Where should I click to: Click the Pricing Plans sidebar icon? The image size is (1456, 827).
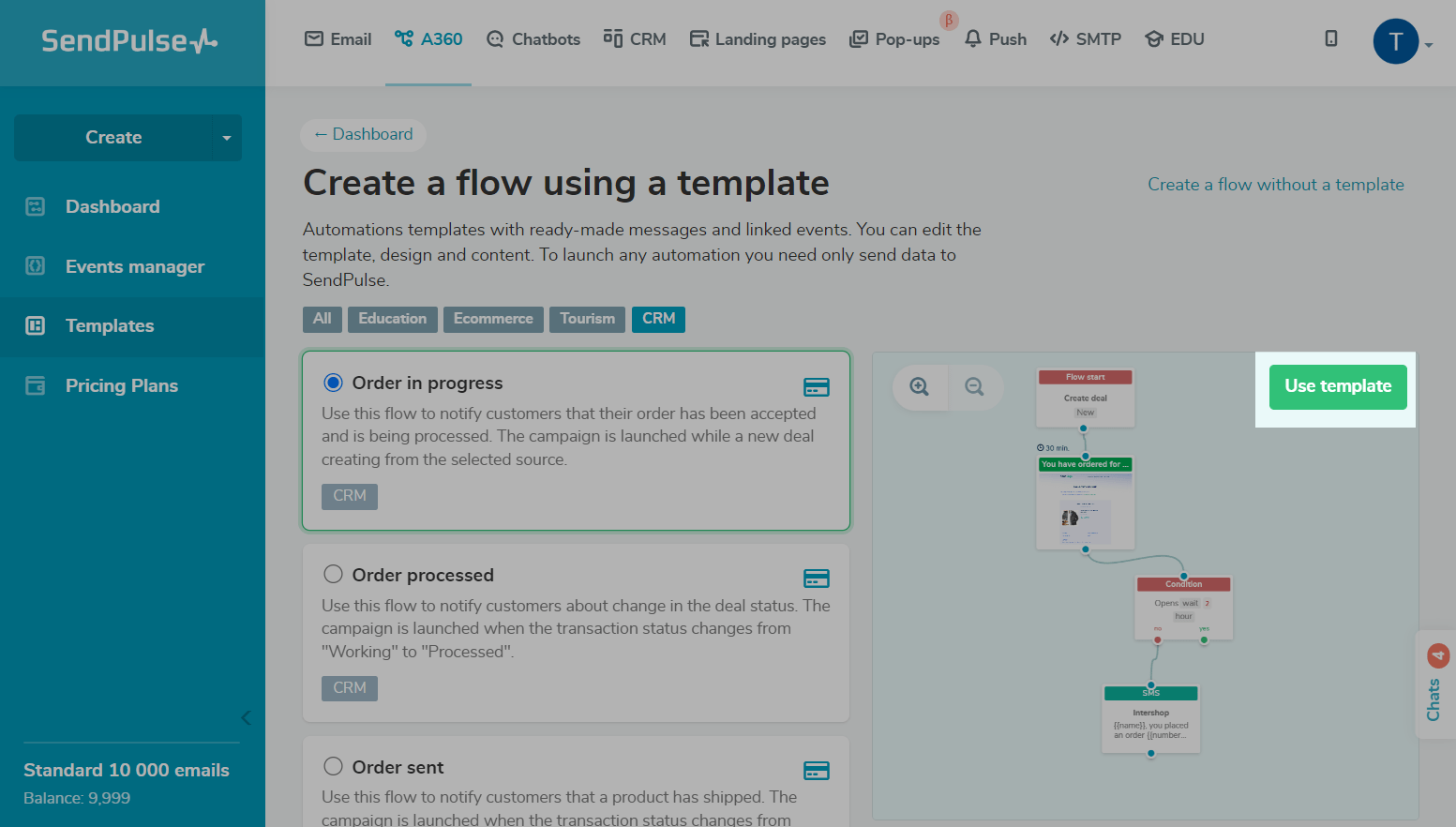tap(35, 385)
